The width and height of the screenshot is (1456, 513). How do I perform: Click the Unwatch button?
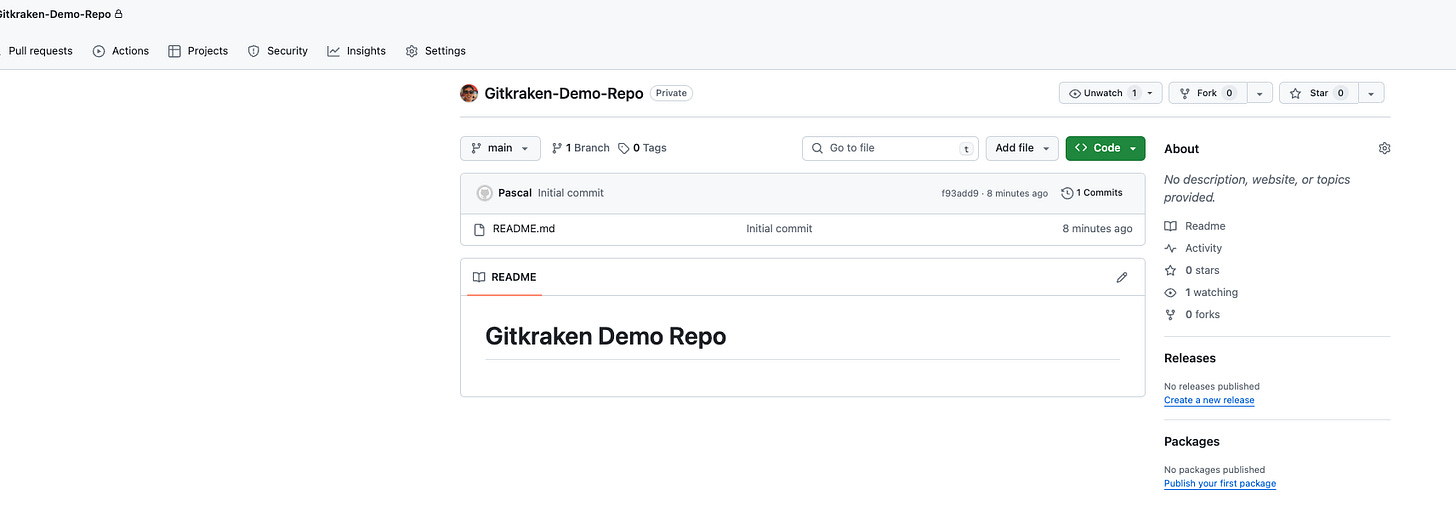pos(1110,93)
